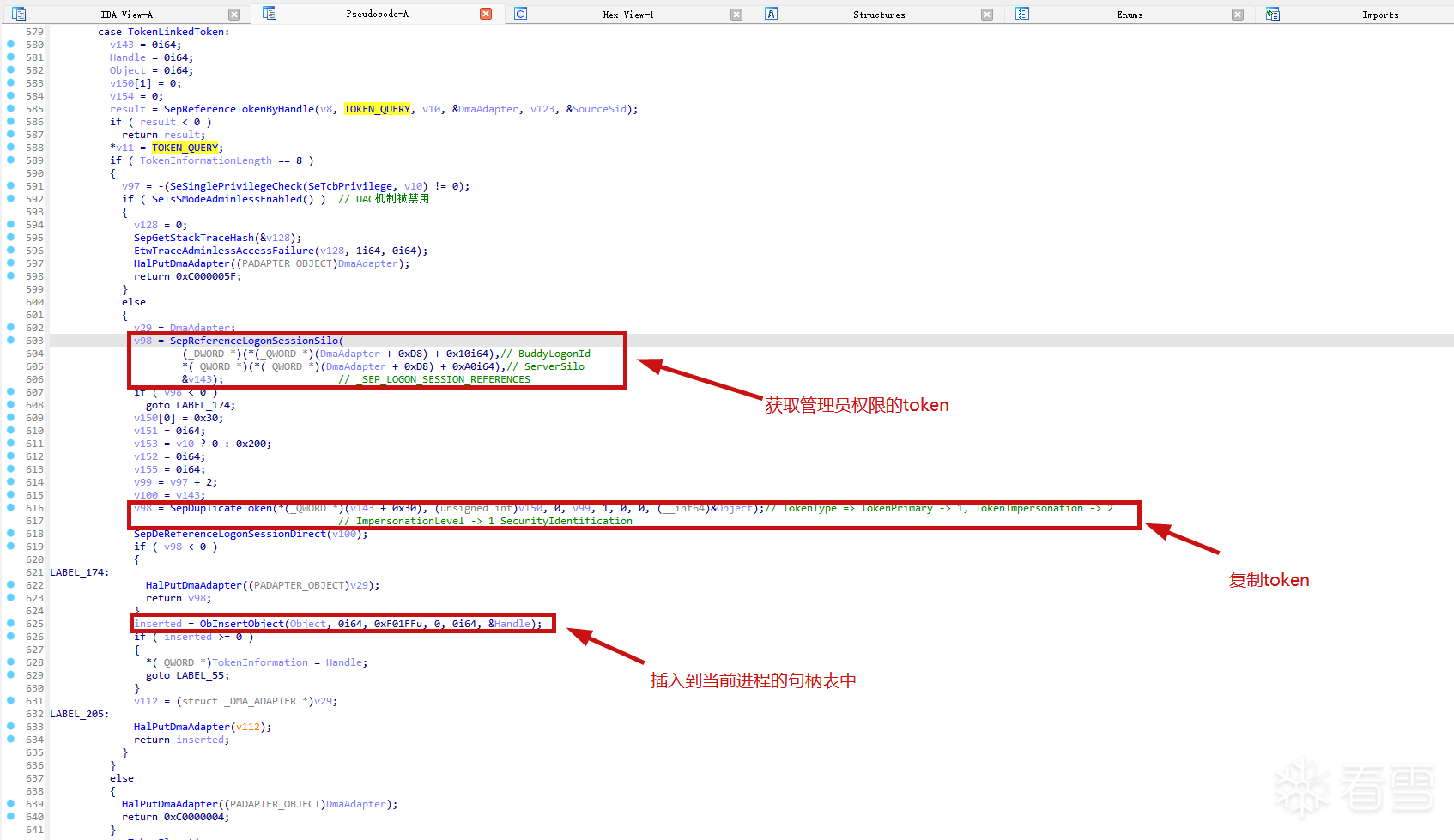The image size is (1454, 840).
Task: Click the Imports tab icon
Action: click(x=1272, y=14)
